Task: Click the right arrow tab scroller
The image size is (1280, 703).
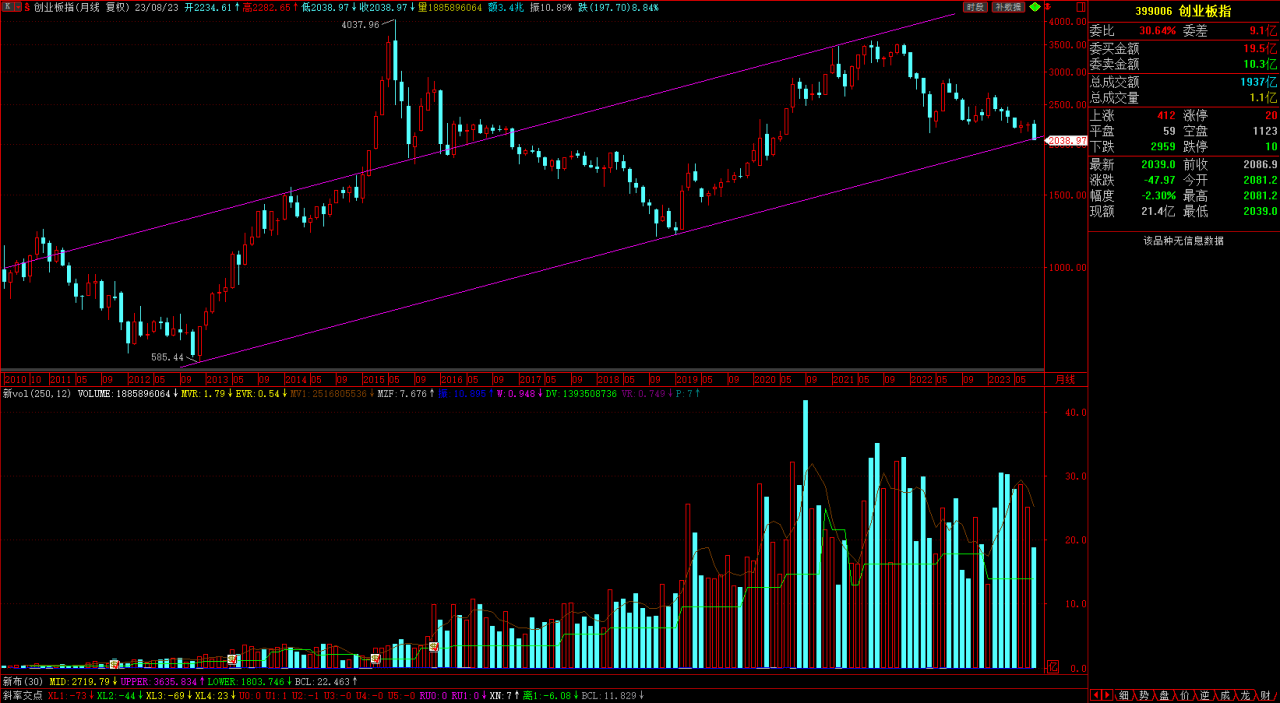Action: click(x=1107, y=695)
